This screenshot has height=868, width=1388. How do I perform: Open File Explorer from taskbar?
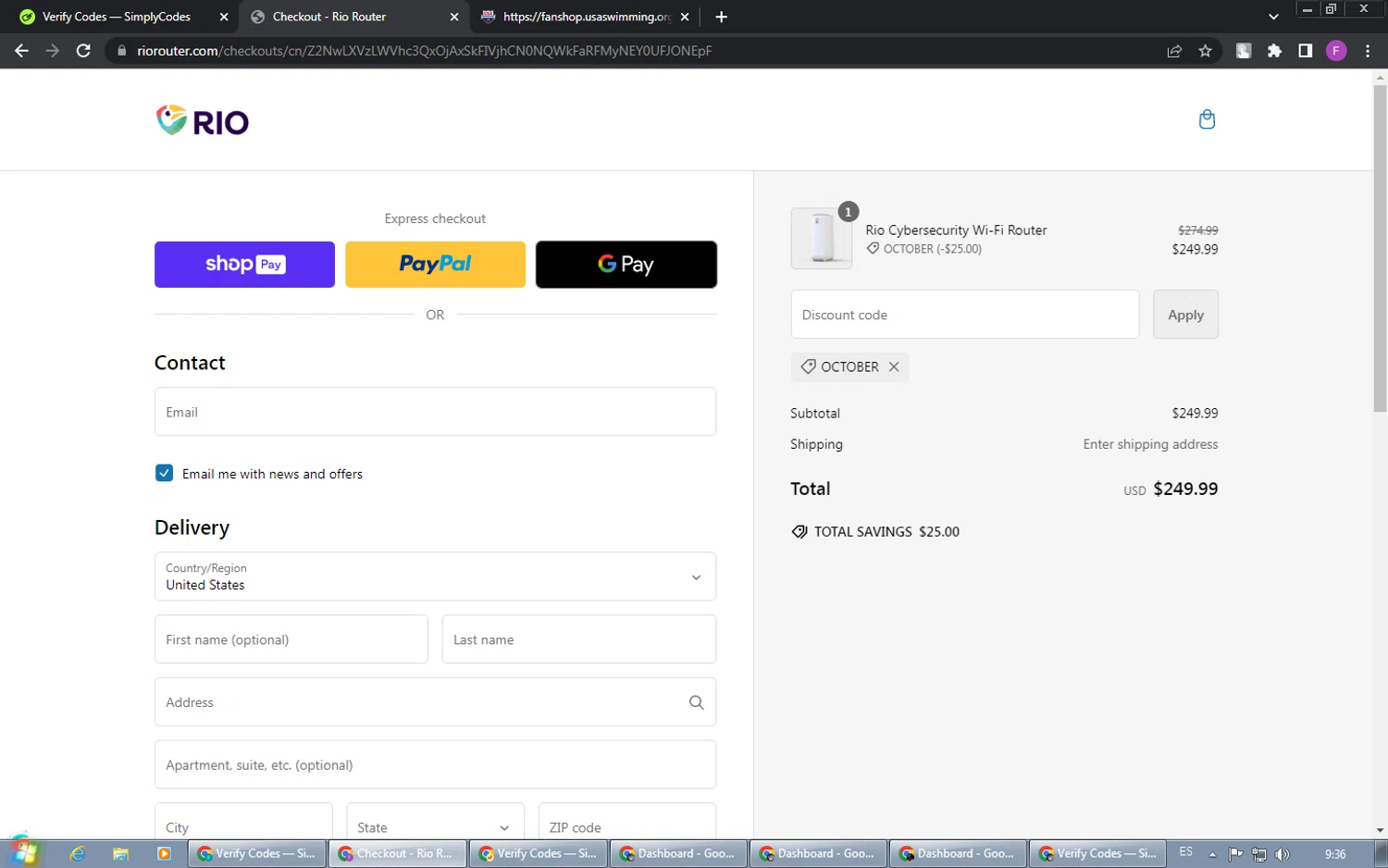pyautogui.click(x=120, y=853)
